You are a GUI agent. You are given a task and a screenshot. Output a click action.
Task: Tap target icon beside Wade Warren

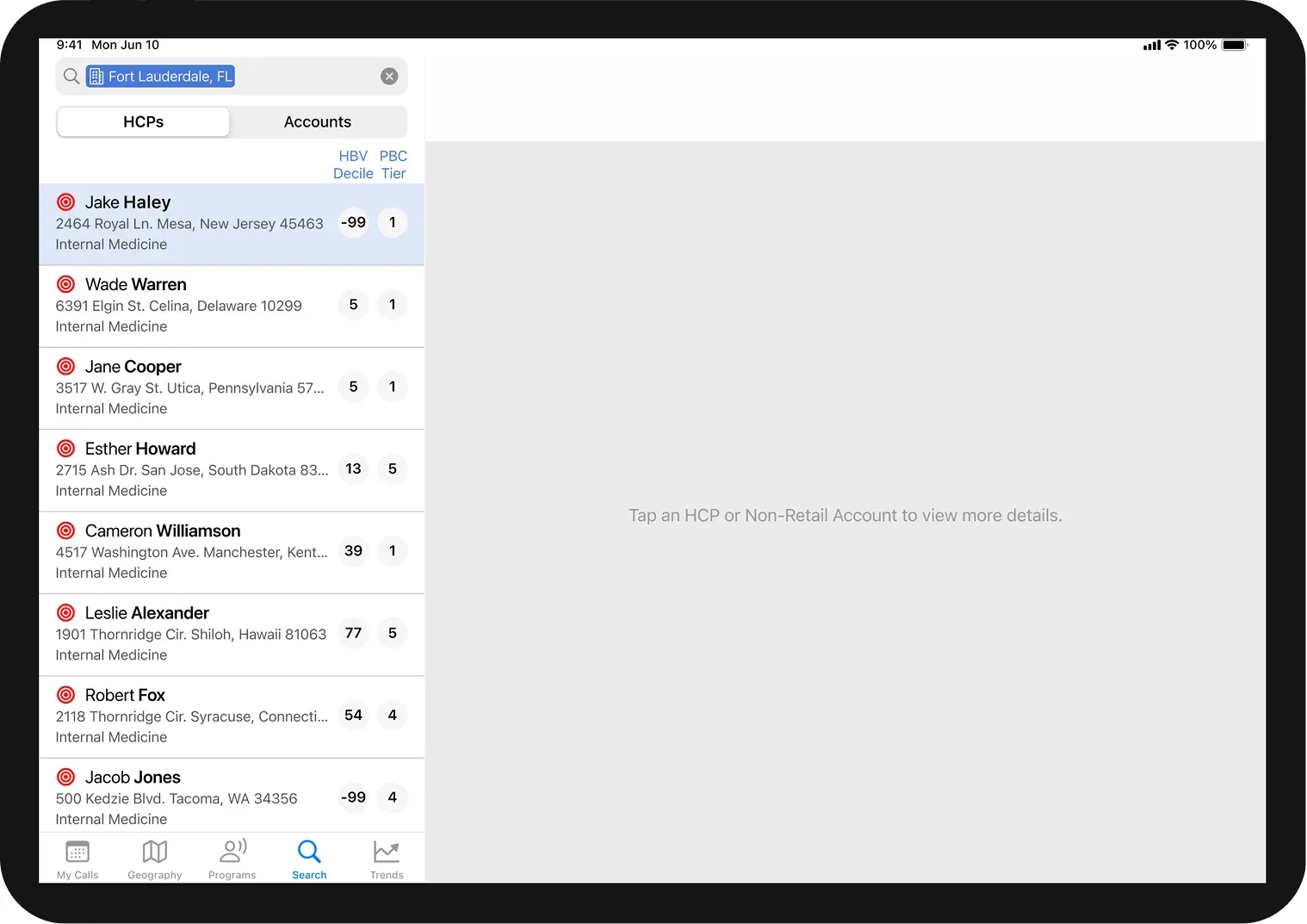click(65, 284)
